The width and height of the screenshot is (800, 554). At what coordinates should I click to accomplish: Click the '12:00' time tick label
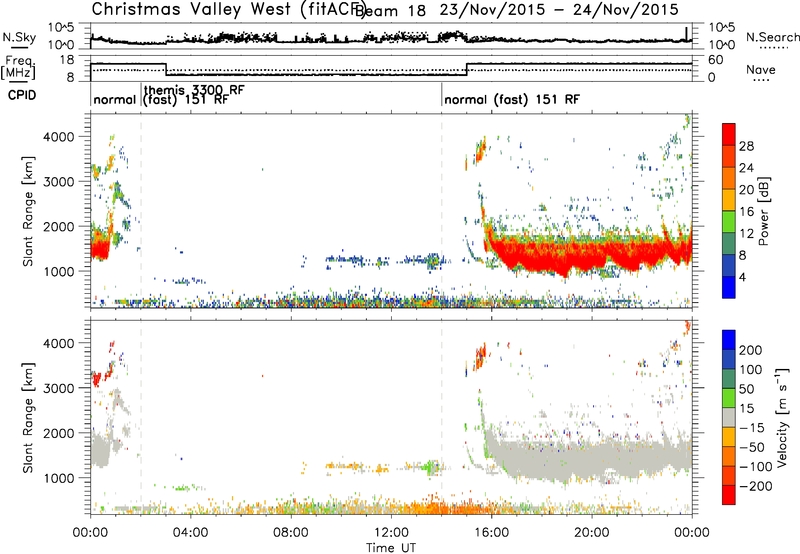(x=391, y=533)
